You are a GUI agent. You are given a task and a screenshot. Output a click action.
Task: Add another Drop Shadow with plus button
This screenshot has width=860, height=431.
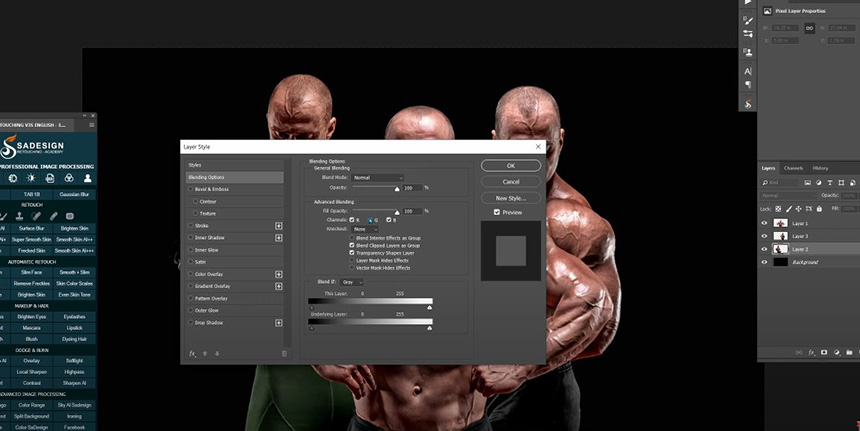[x=279, y=322]
